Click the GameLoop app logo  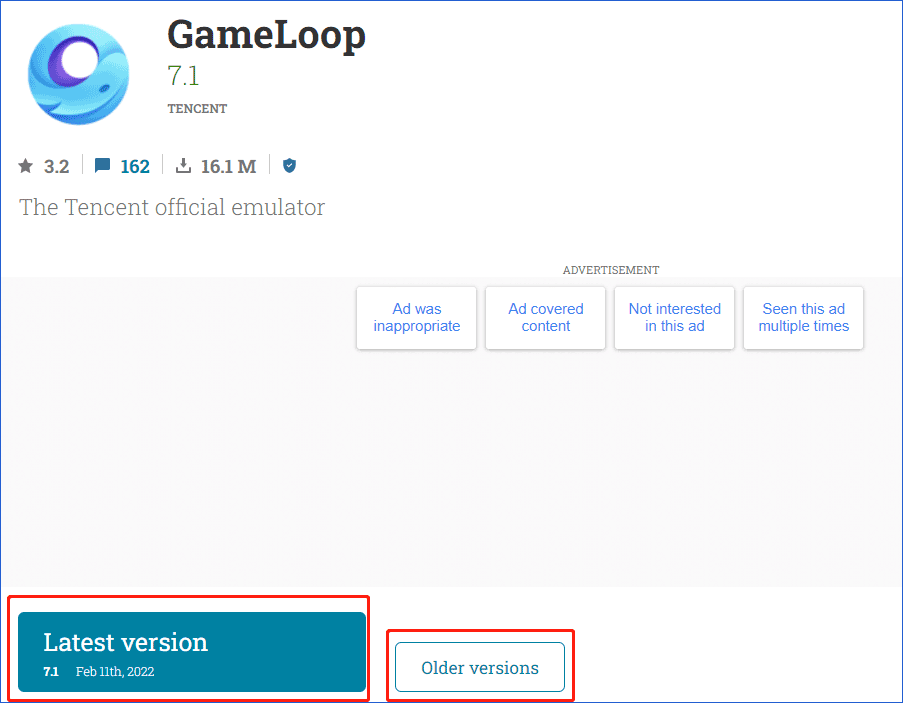click(x=78, y=74)
